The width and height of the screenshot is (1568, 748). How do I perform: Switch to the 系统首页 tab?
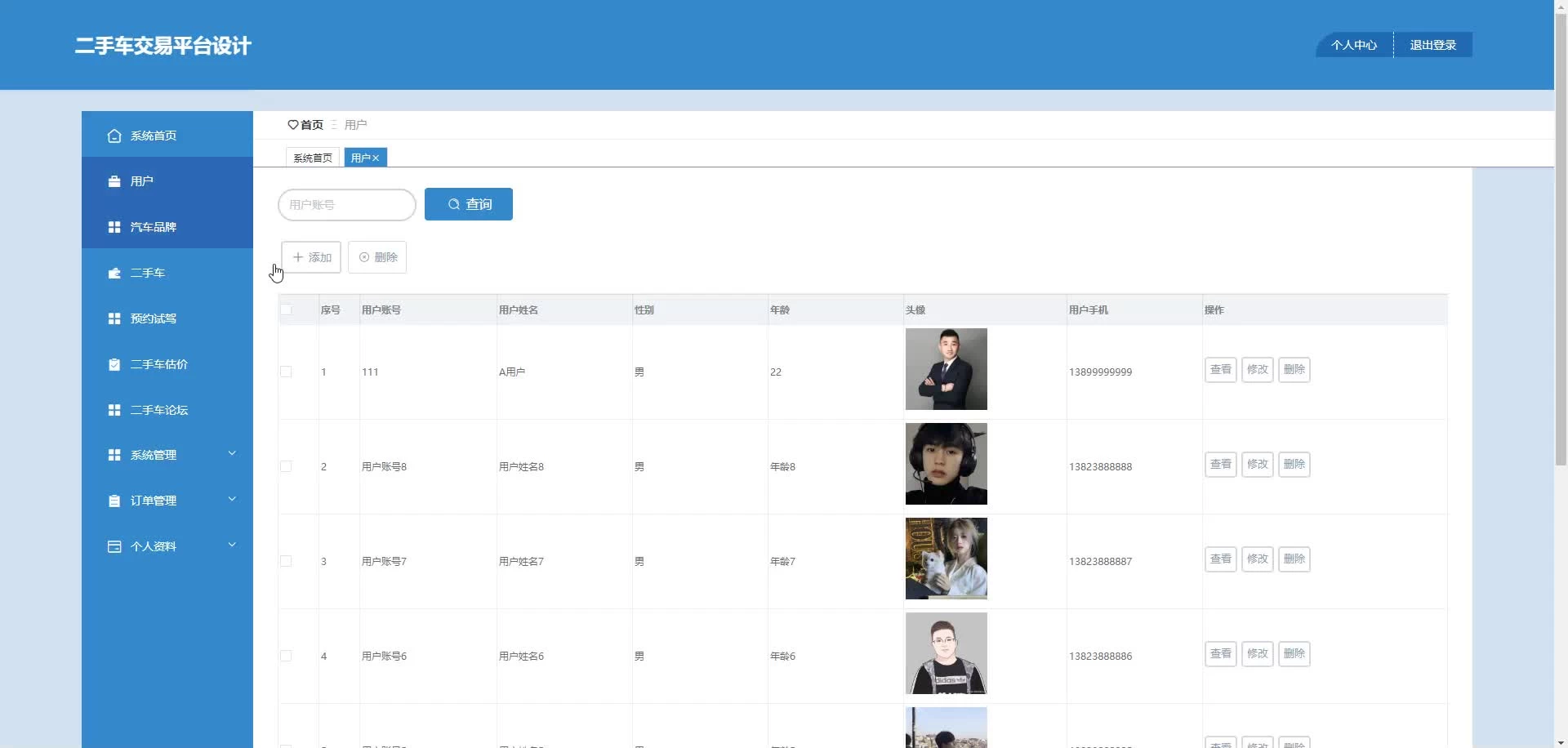tap(313, 158)
